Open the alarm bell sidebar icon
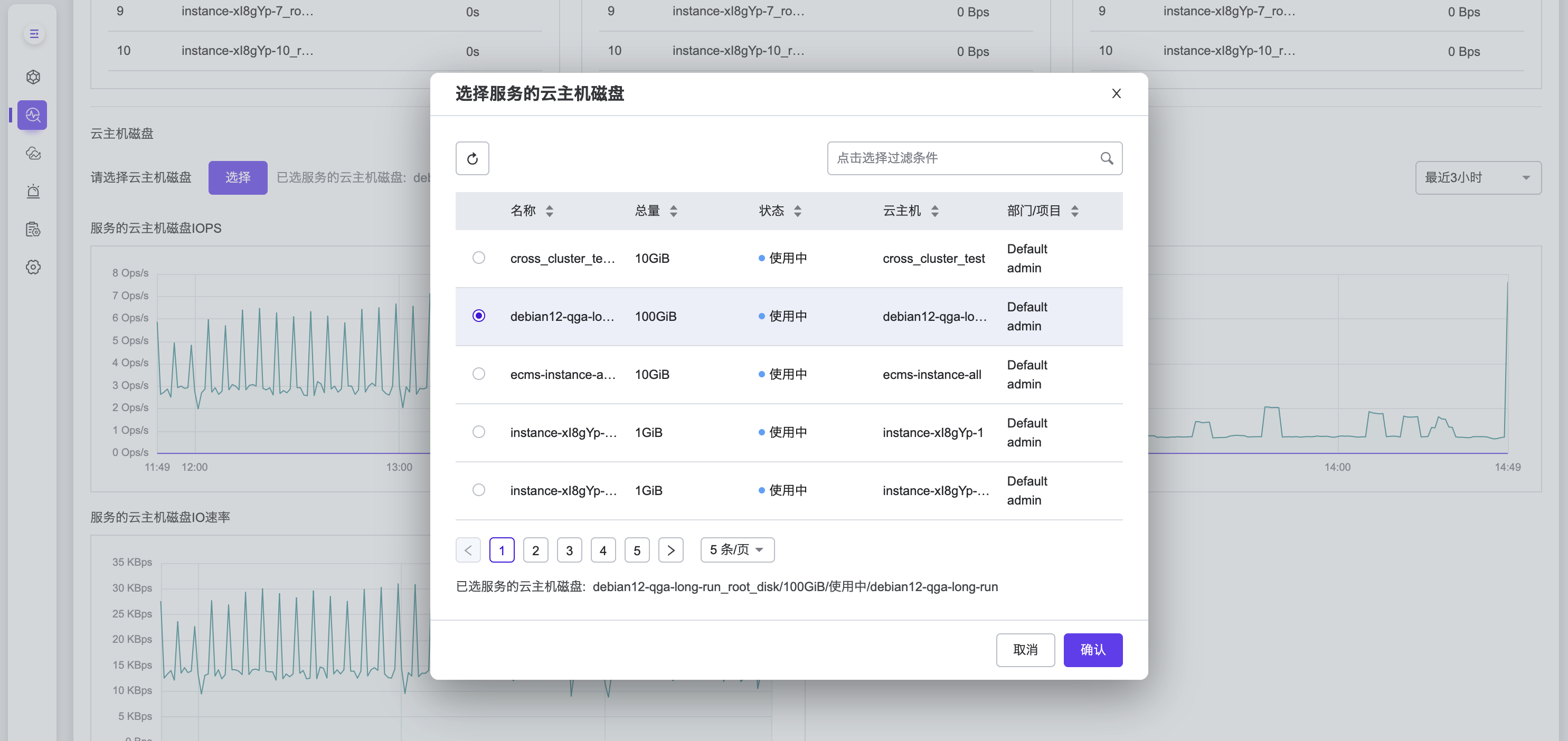This screenshot has width=1568, height=741. point(33,192)
